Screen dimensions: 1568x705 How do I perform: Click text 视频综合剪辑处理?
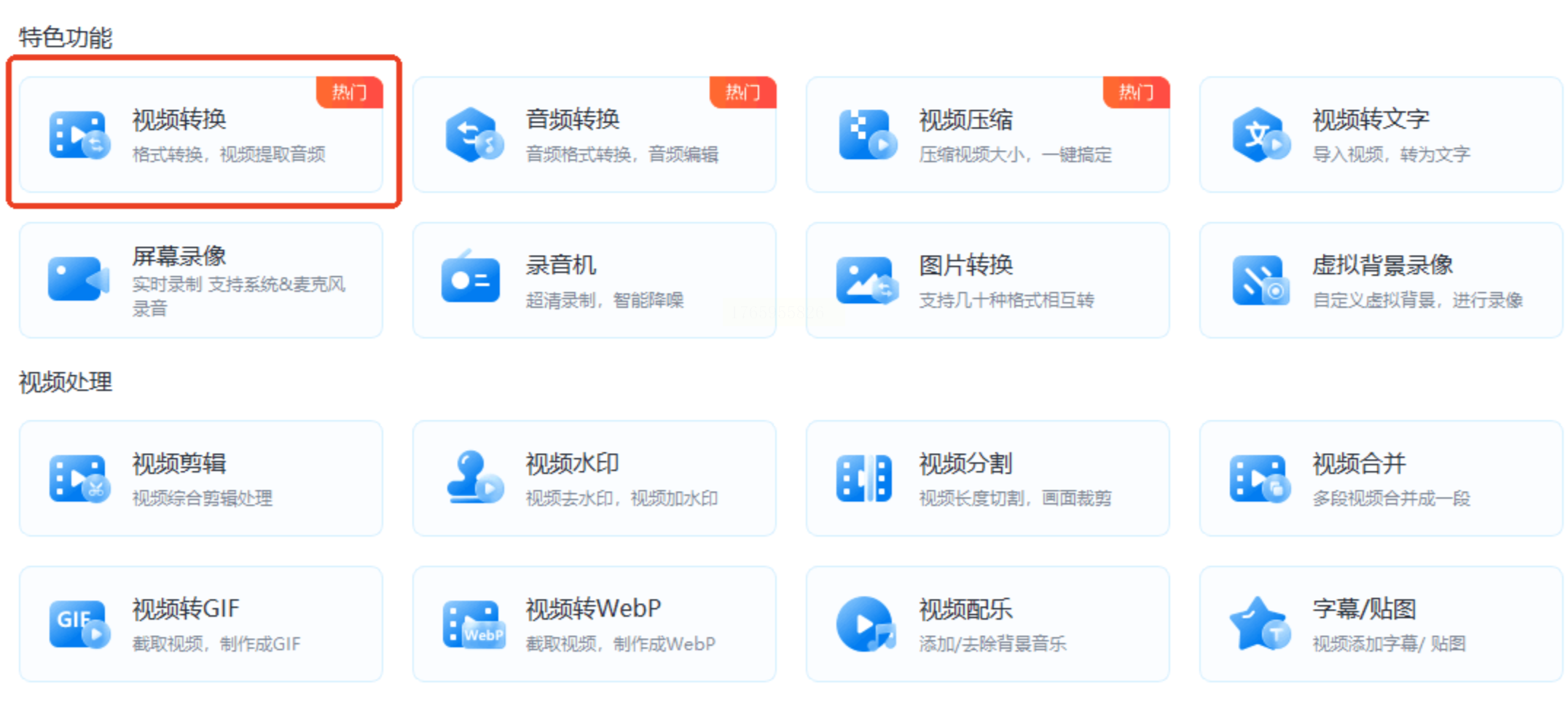[x=203, y=498]
